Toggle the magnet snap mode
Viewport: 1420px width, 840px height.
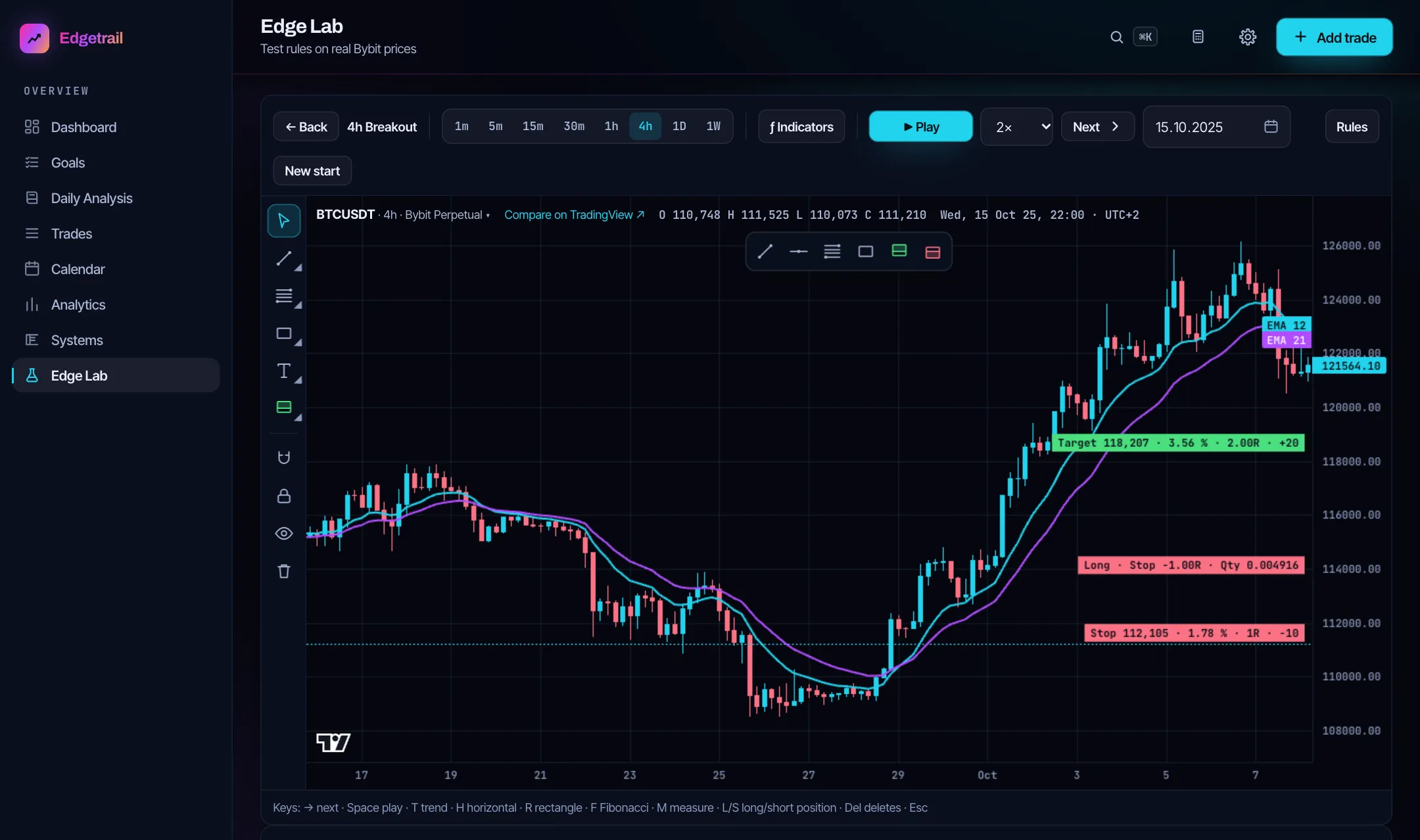click(x=284, y=457)
